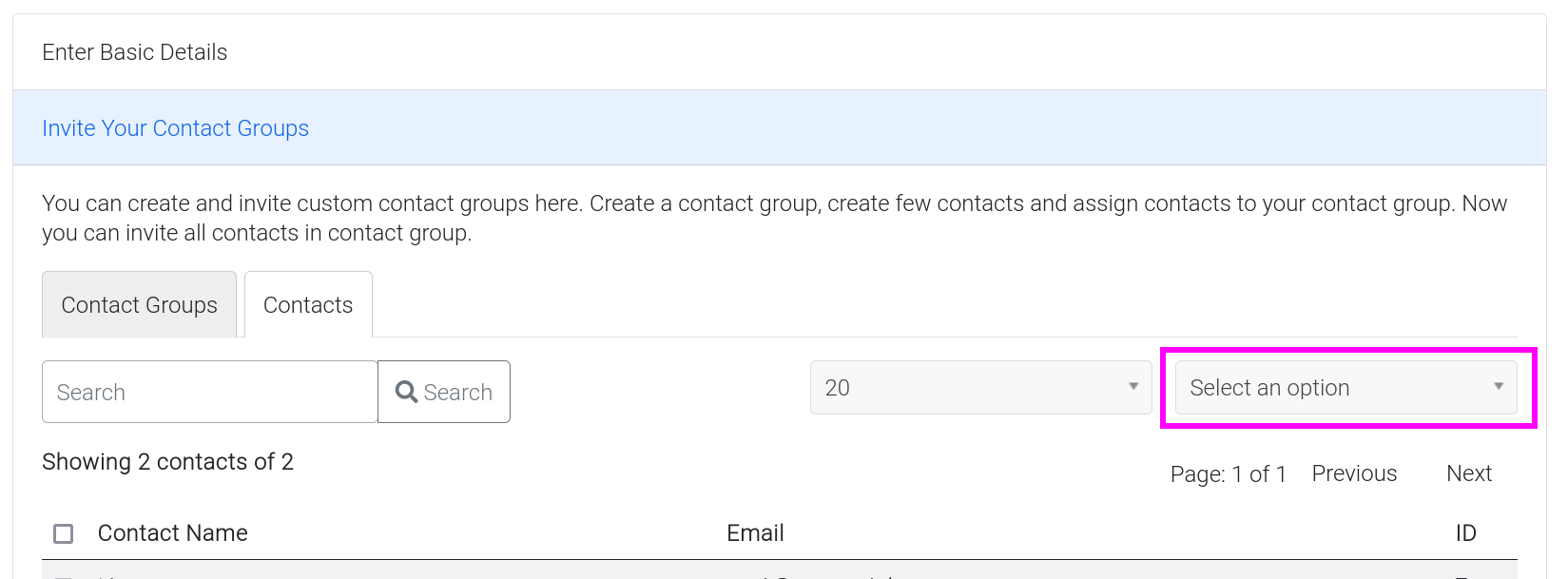Click the arrow on 'Select an option'
This screenshot has height=579, width=1568.
click(1498, 387)
